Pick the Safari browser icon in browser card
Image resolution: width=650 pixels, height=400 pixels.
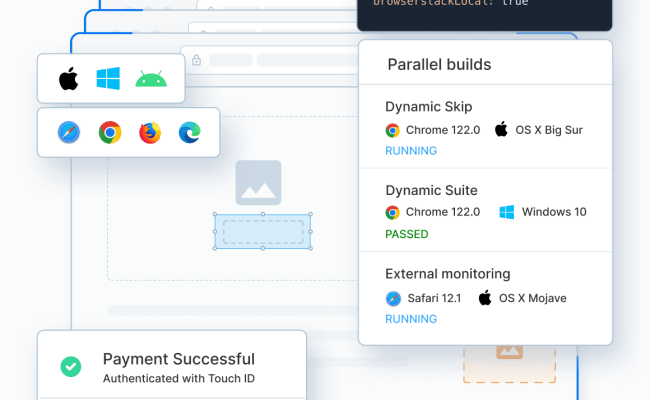coord(69,132)
